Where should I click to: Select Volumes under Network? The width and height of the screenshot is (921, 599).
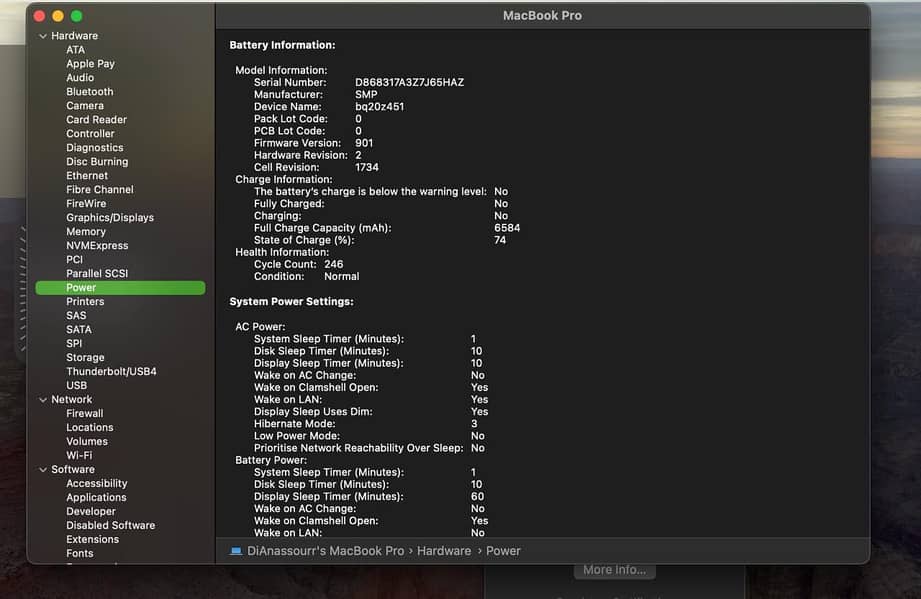tap(87, 442)
